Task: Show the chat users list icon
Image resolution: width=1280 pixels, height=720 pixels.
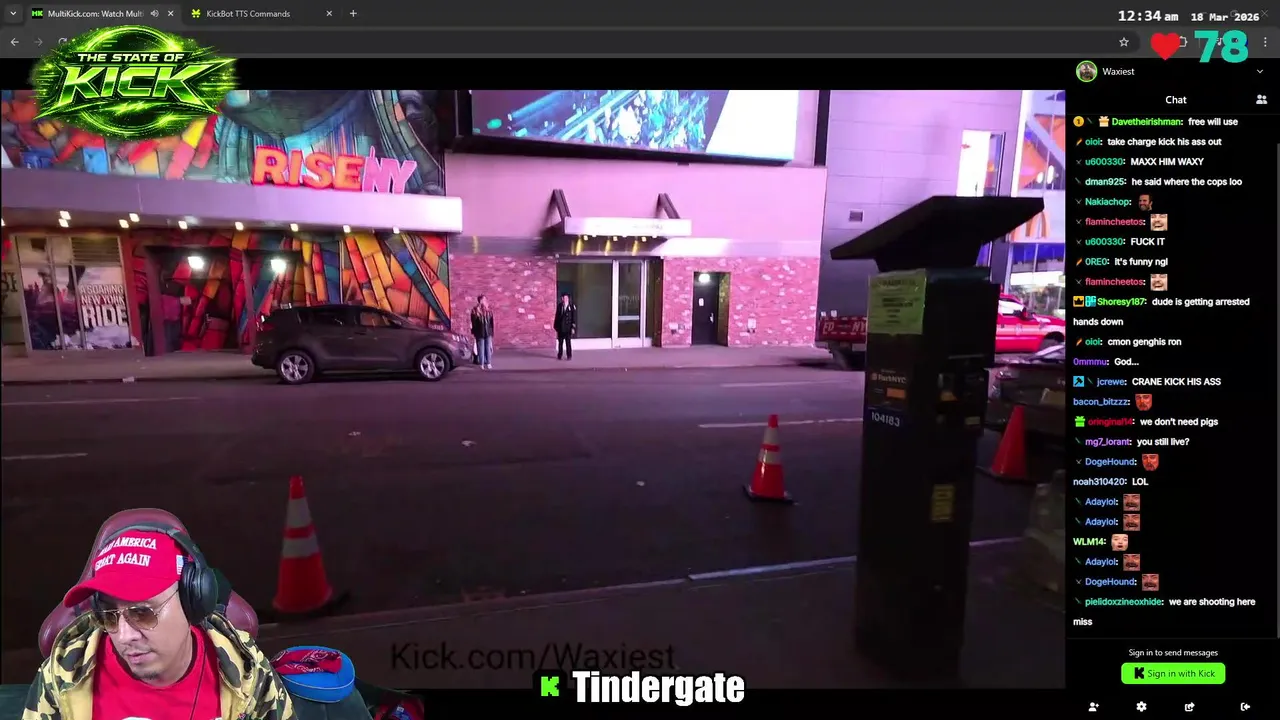Action: tap(1261, 100)
